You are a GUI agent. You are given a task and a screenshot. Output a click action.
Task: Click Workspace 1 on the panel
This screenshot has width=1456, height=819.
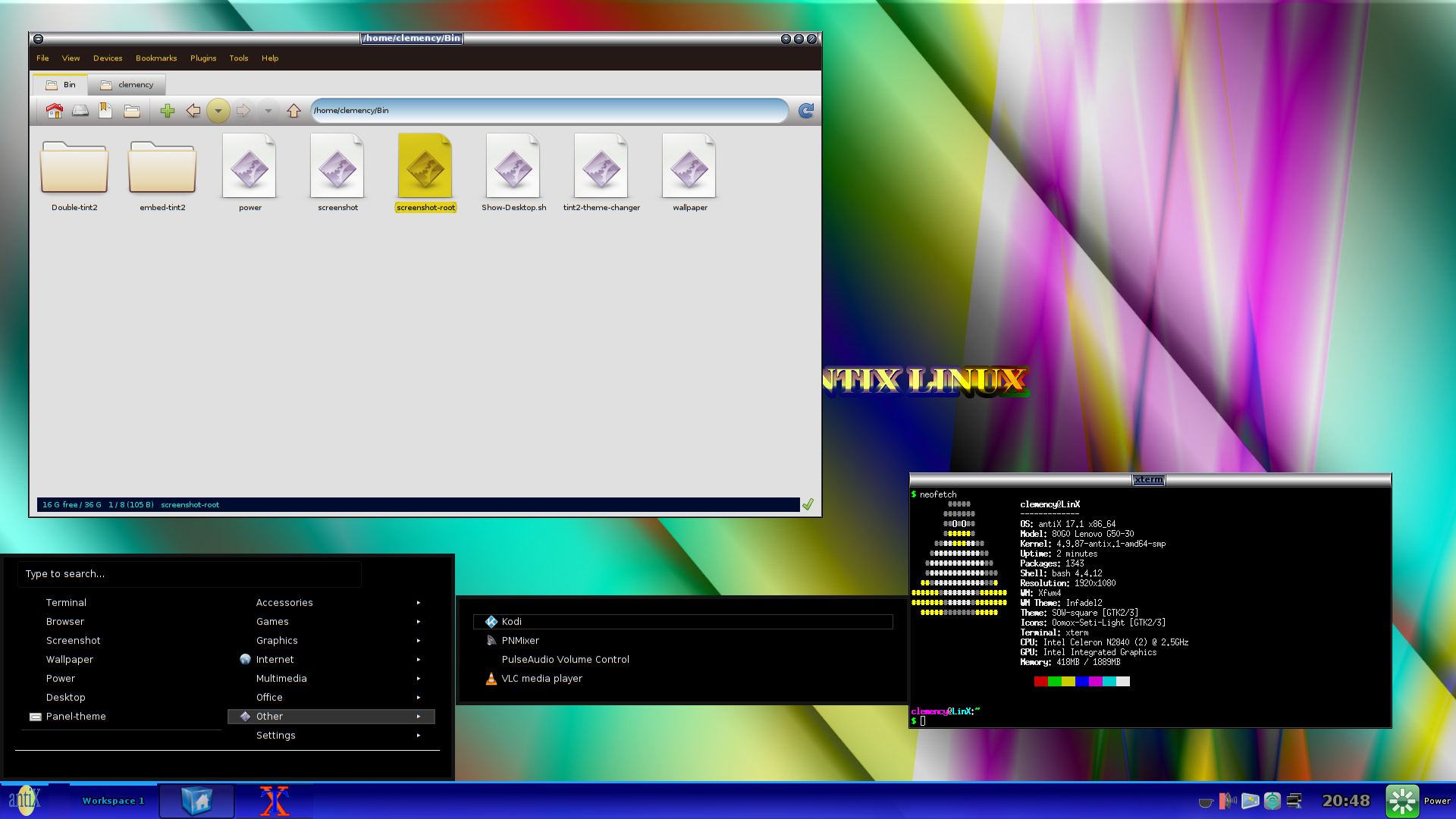pos(113,801)
